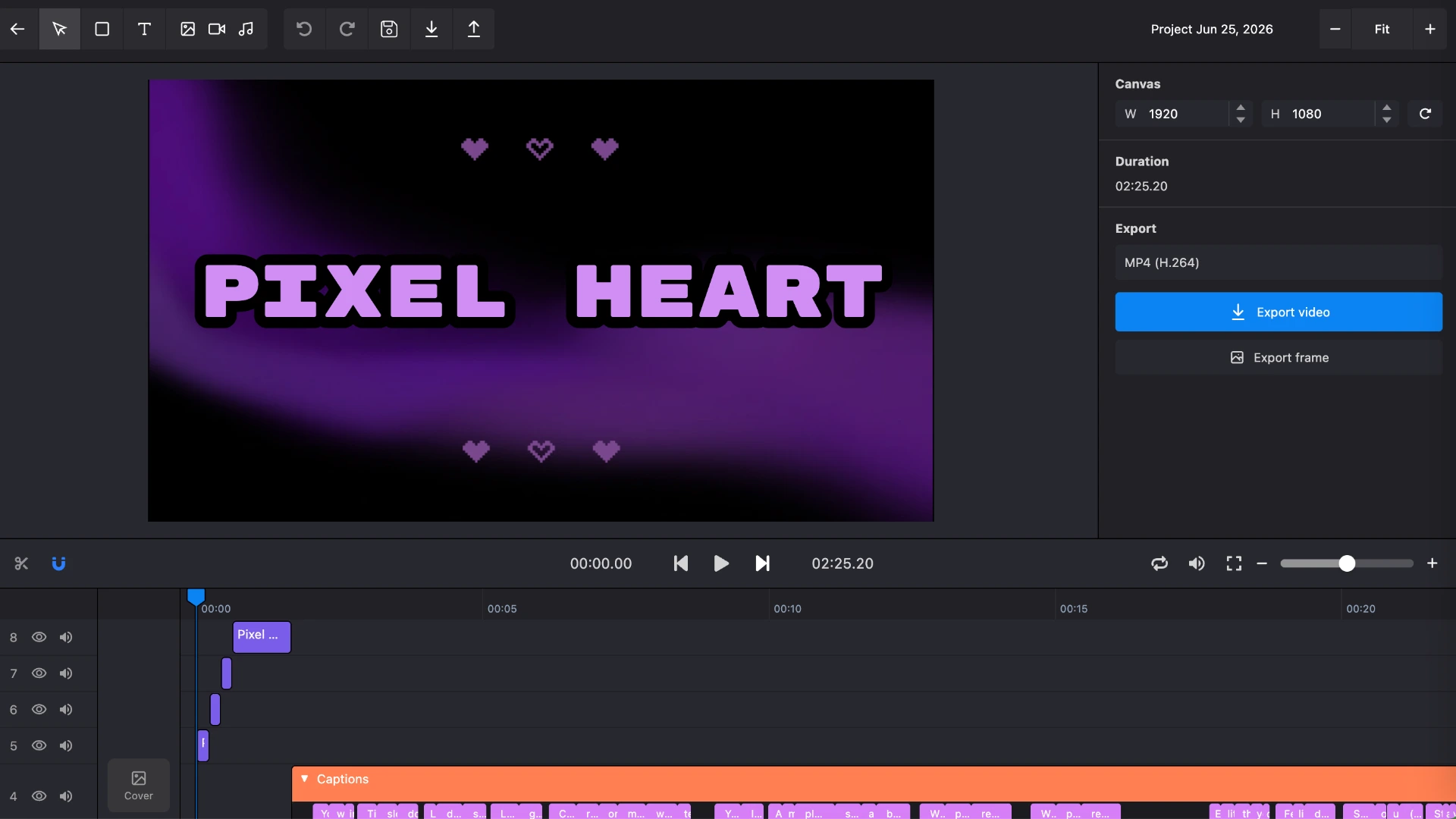1456x819 pixels.
Task: Zoom in the canvas with the plus button
Action: [1430, 29]
